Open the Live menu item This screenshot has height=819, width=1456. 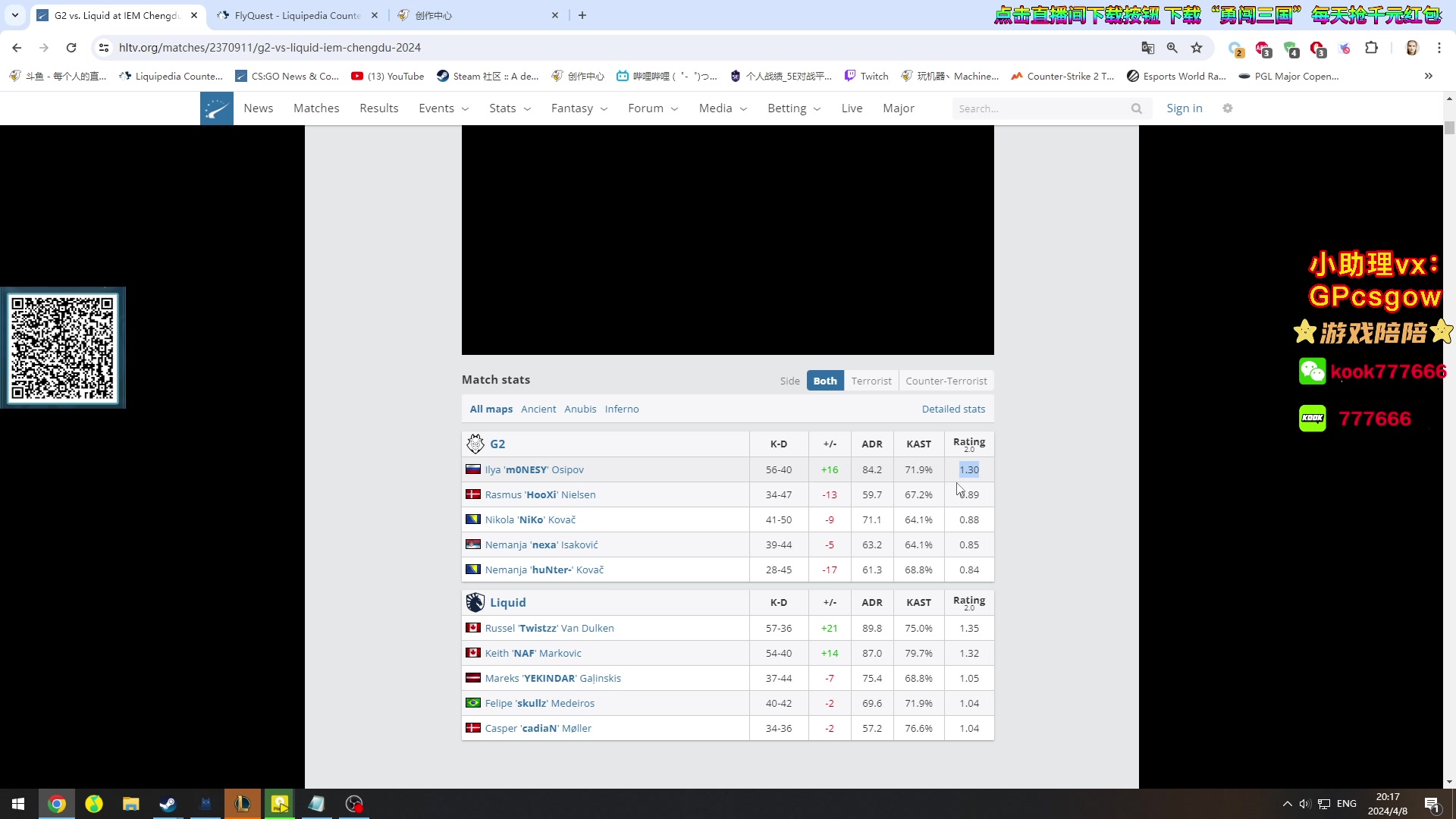[x=852, y=108]
